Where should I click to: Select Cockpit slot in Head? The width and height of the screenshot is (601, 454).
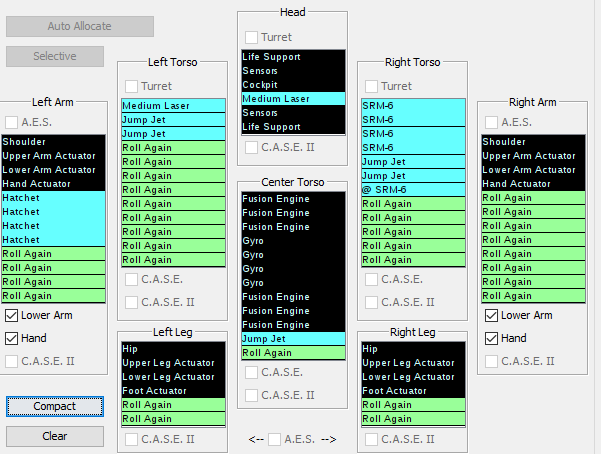[x=293, y=85]
